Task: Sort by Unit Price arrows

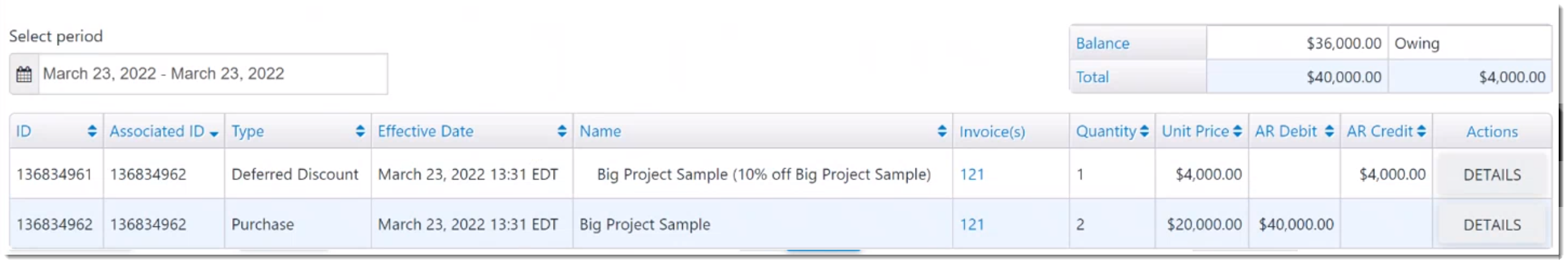Action: (1237, 131)
